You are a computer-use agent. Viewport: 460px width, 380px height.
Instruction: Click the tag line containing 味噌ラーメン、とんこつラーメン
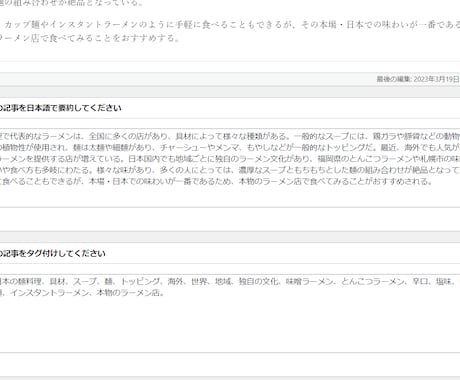[x=230, y=281]
